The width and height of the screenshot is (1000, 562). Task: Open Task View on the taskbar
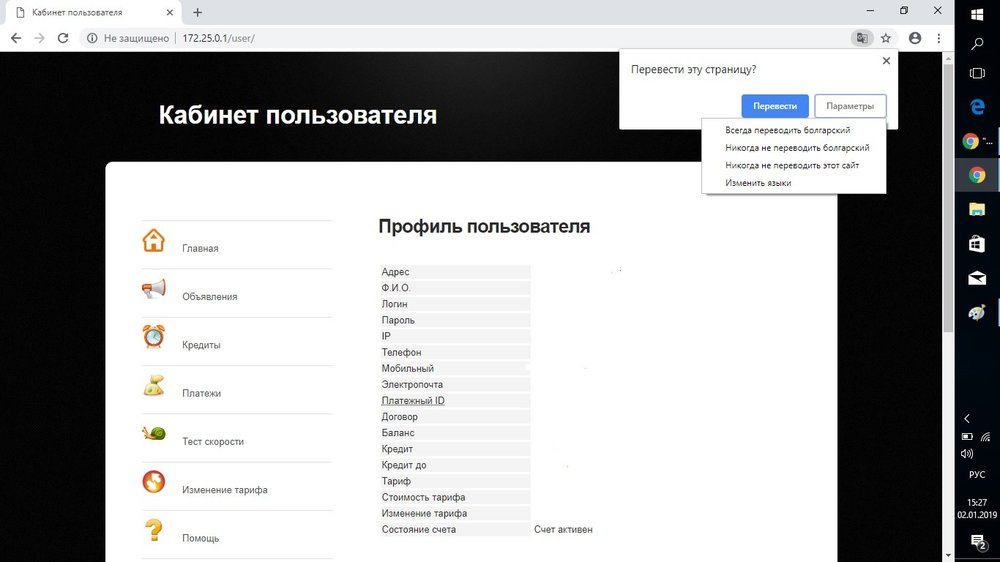977,73
